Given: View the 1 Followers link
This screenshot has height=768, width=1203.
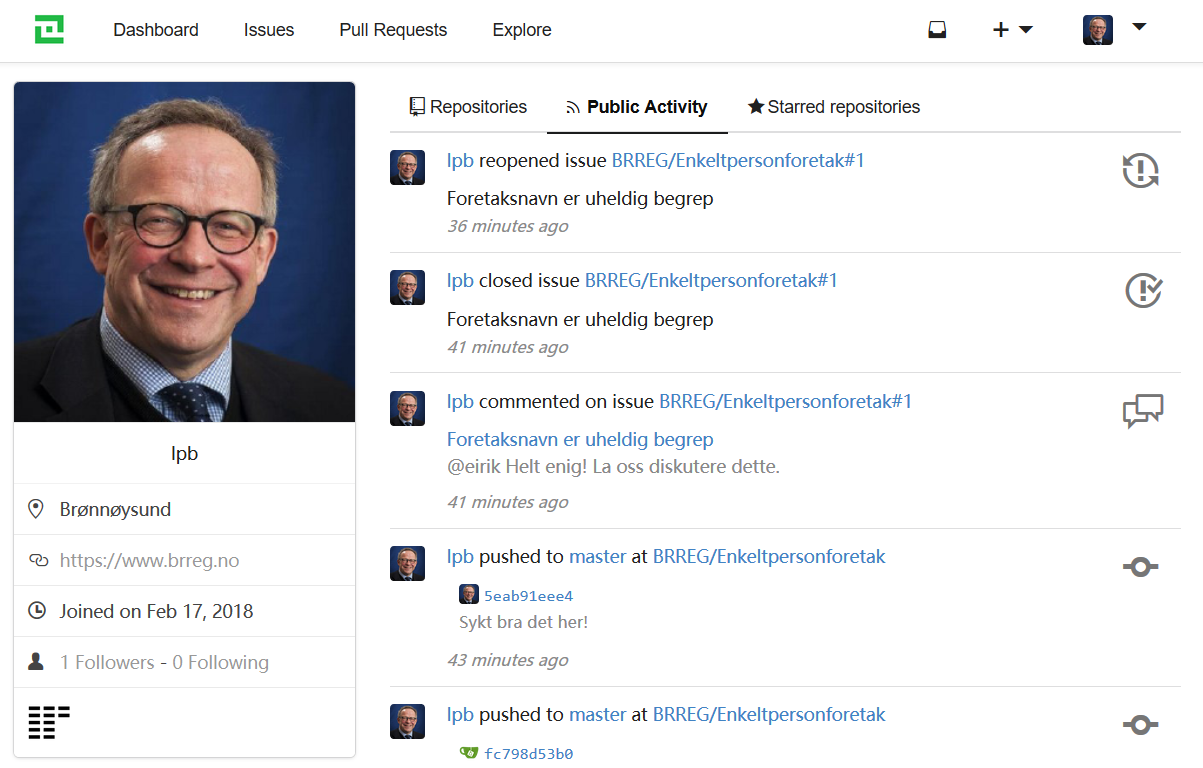Looking at the screenshot, I should click(x=107, y=662).
